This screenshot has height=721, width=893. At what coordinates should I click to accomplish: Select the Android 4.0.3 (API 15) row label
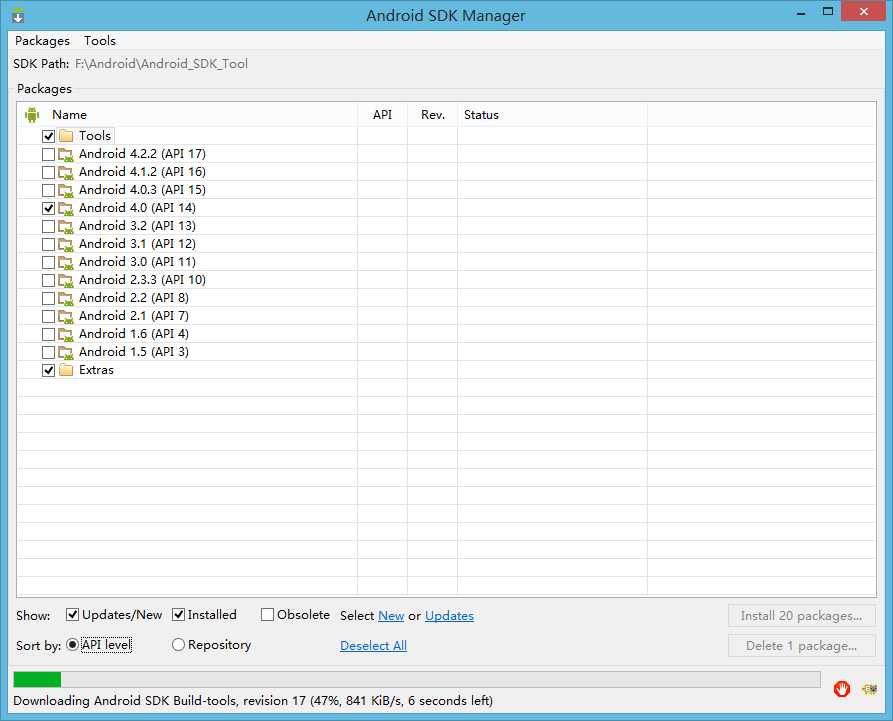[142, 190]
